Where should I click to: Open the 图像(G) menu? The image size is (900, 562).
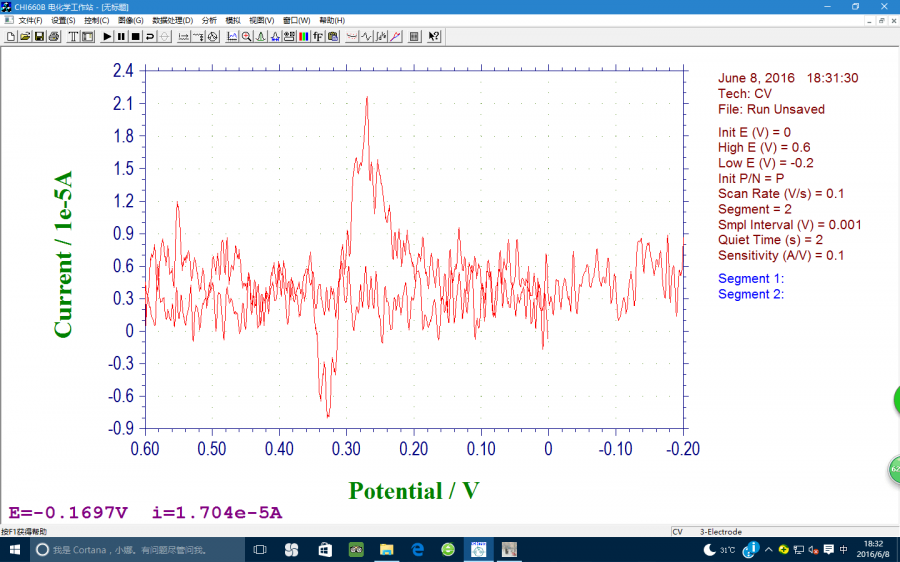[130, 20]
